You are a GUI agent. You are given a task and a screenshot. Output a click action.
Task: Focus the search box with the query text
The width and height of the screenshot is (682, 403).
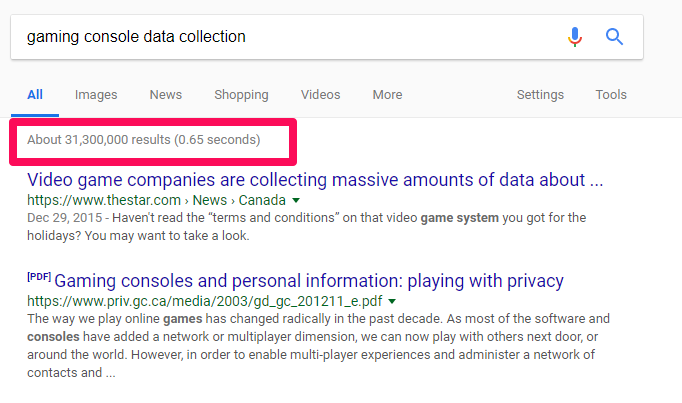(x=280, y=37)
